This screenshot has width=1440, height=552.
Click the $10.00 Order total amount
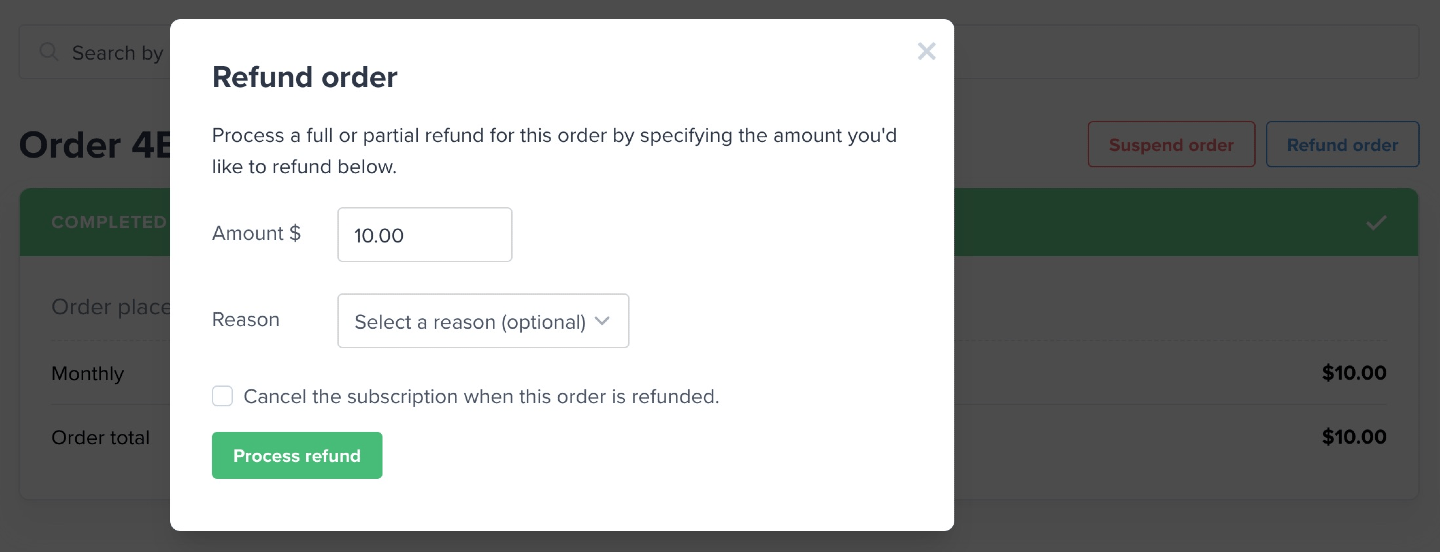tap(1354, 437)
